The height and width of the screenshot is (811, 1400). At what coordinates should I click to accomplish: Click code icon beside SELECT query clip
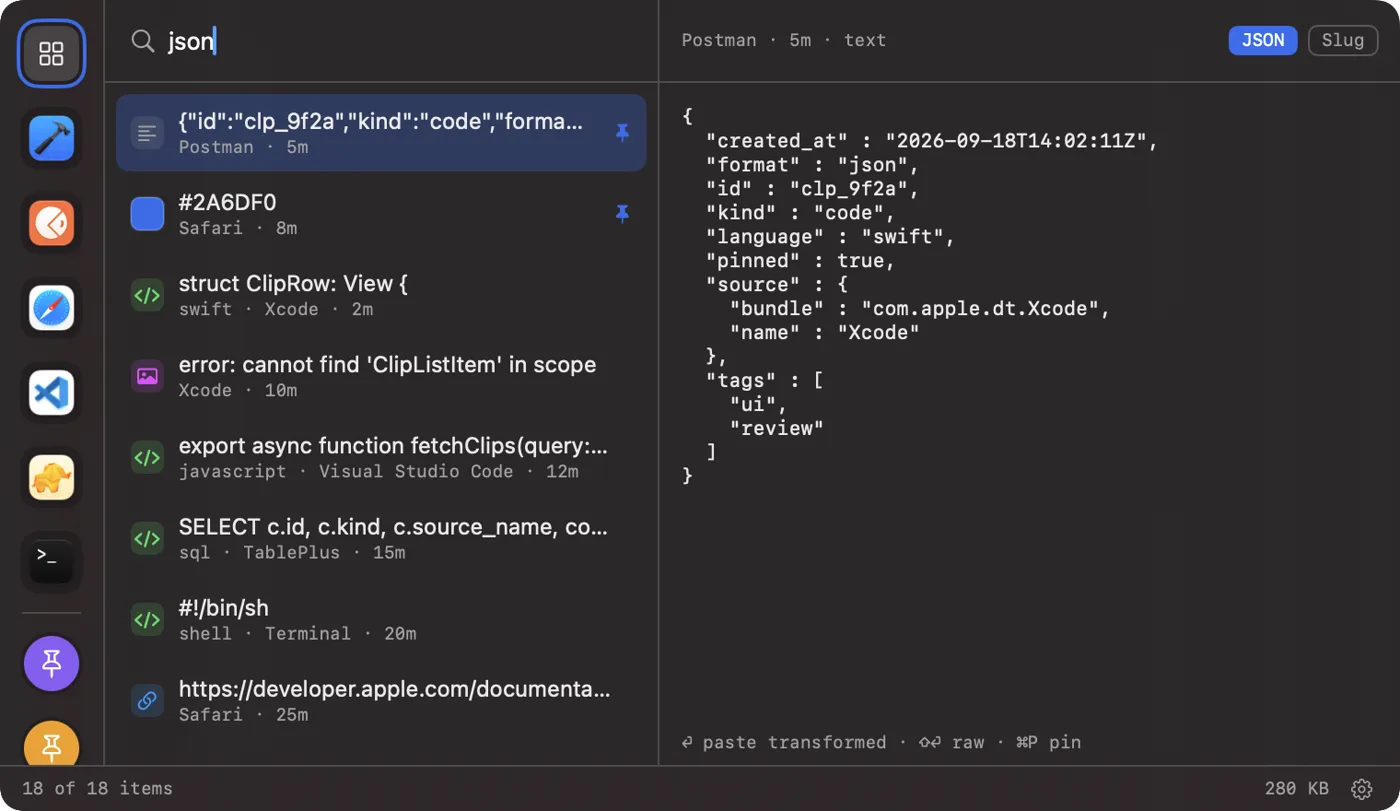click(x=147, y=538)
